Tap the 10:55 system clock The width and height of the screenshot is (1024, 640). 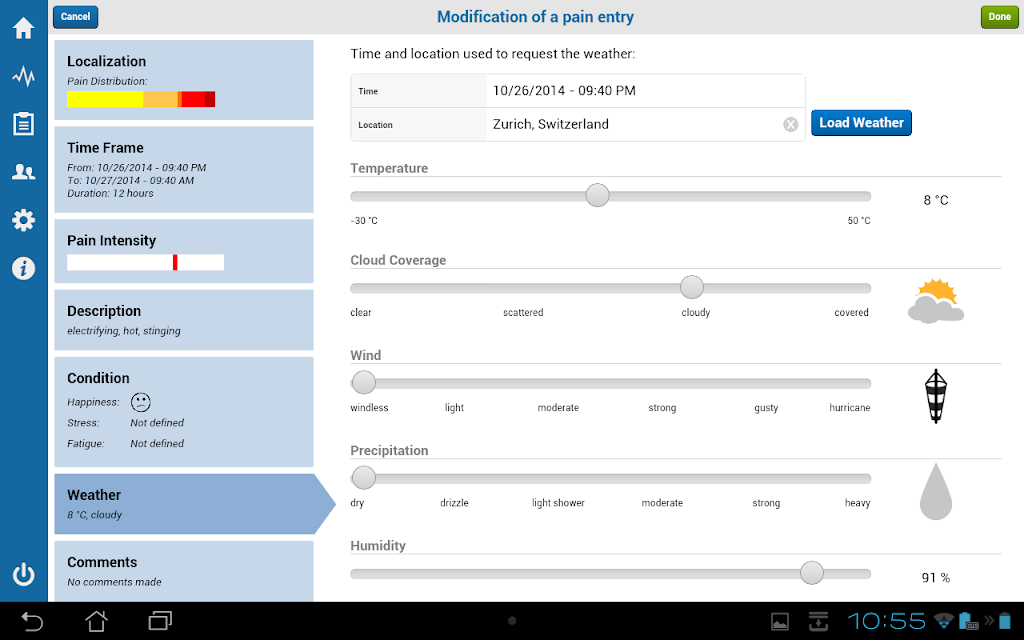[886, 621]
